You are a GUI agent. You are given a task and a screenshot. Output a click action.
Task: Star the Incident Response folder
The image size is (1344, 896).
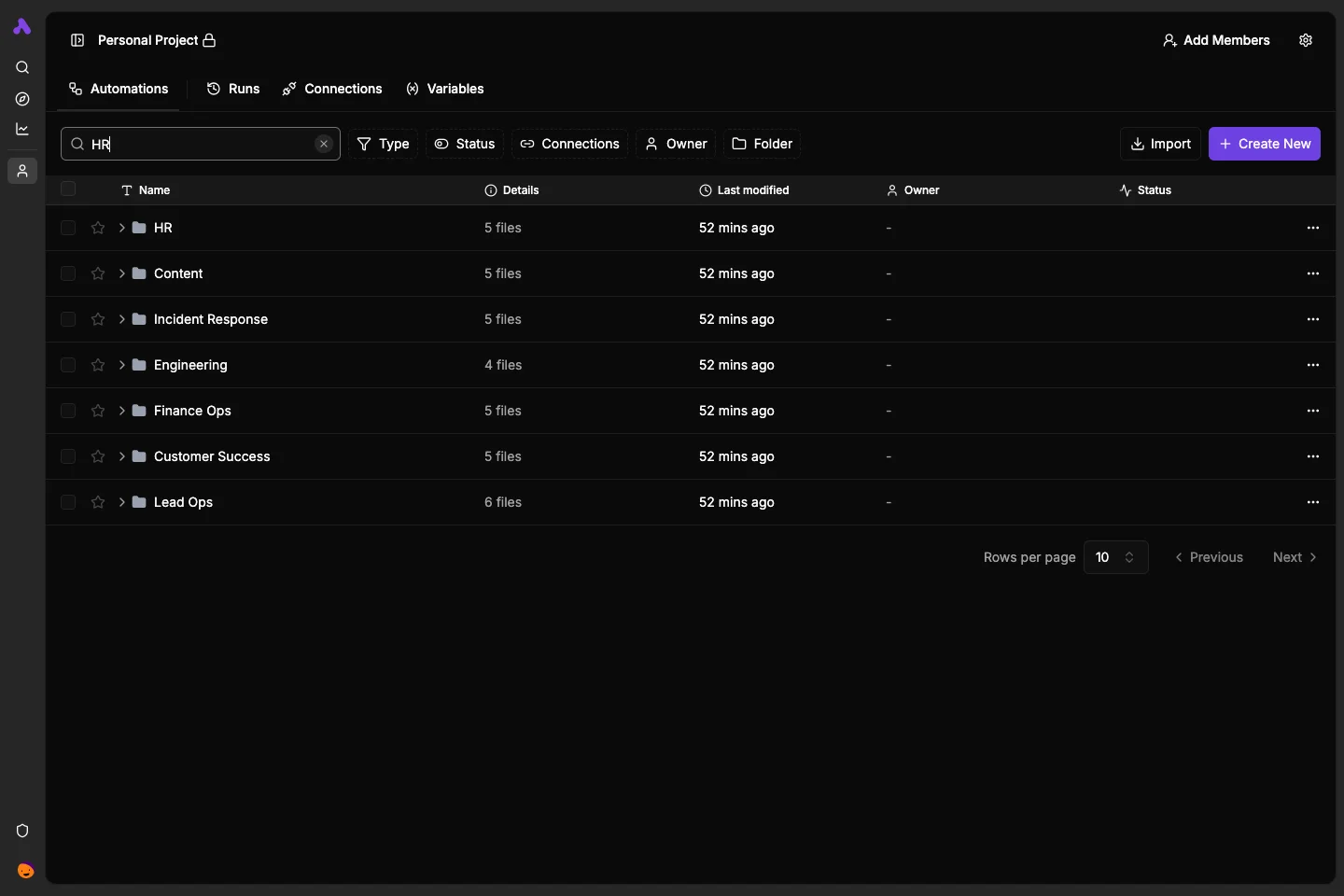coord(98,319)
